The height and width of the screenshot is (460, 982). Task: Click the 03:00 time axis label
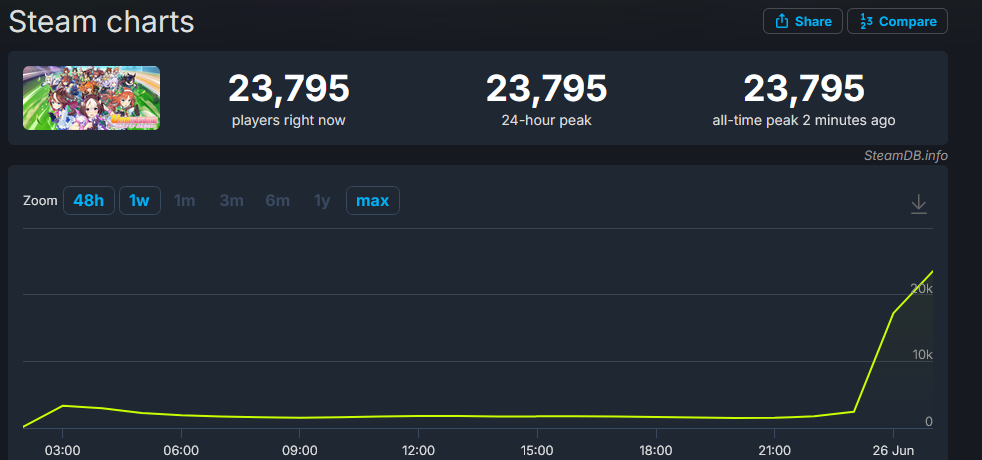pyautogui.click(x=62, y=451)
